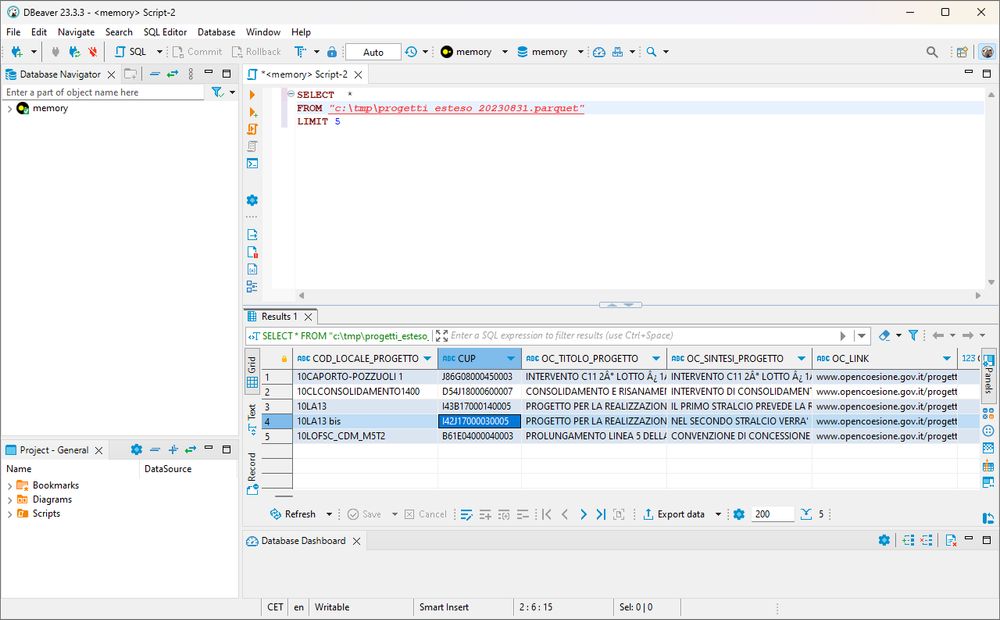The width and height of the screenshot is (1000, 620).
Task: Open the Refresh dropdown arrow
Action: pyautogui.click(x=329, y=514)
